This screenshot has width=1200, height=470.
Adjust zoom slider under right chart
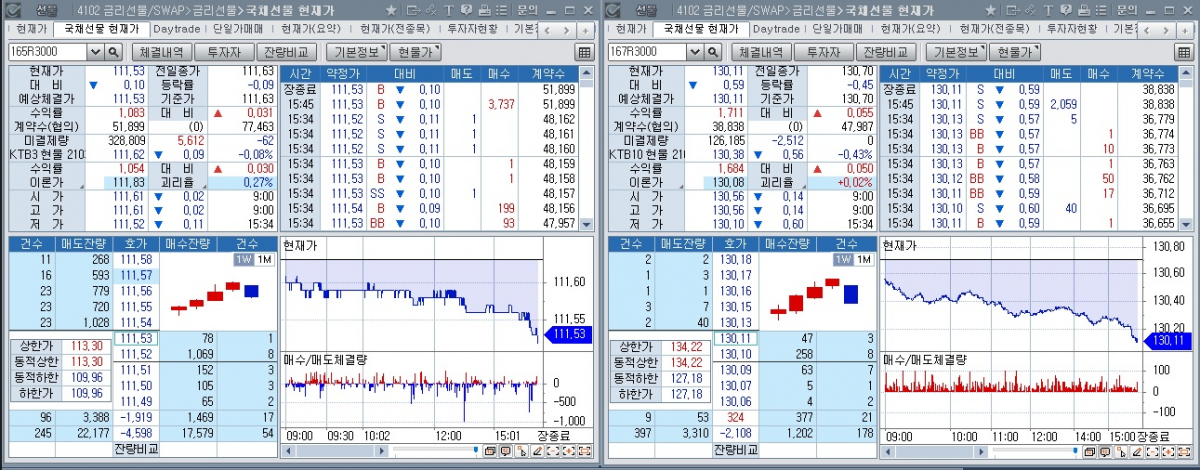pos(1075,450)
